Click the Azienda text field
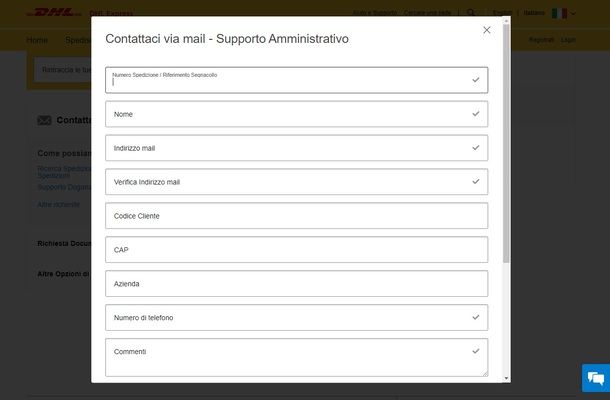 coord(296,283)
